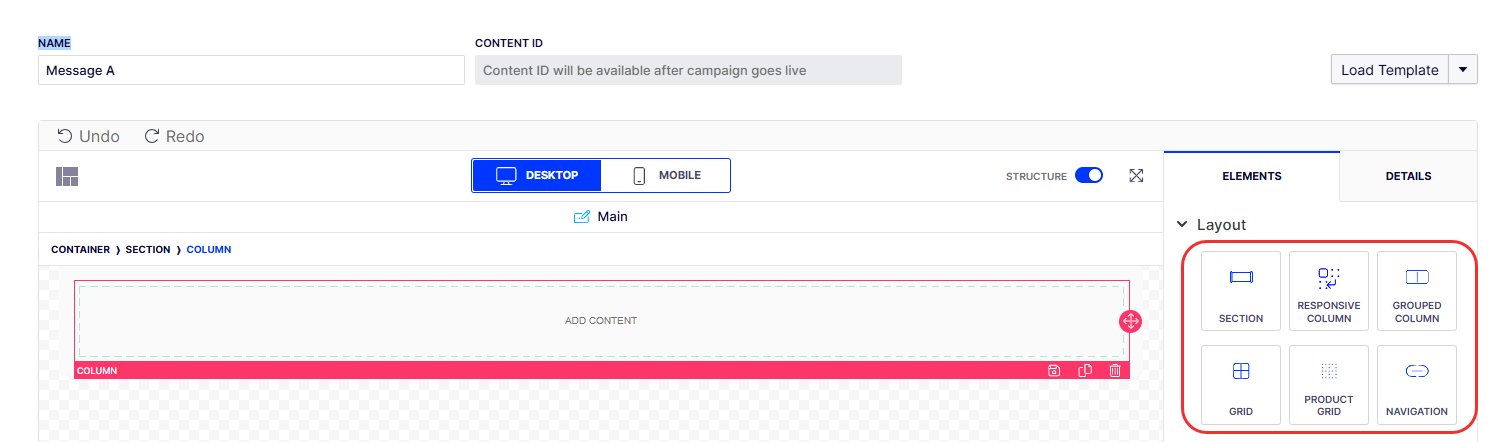
Task: Select the Desktop preview mode
Action: click(x=538, y=175)
